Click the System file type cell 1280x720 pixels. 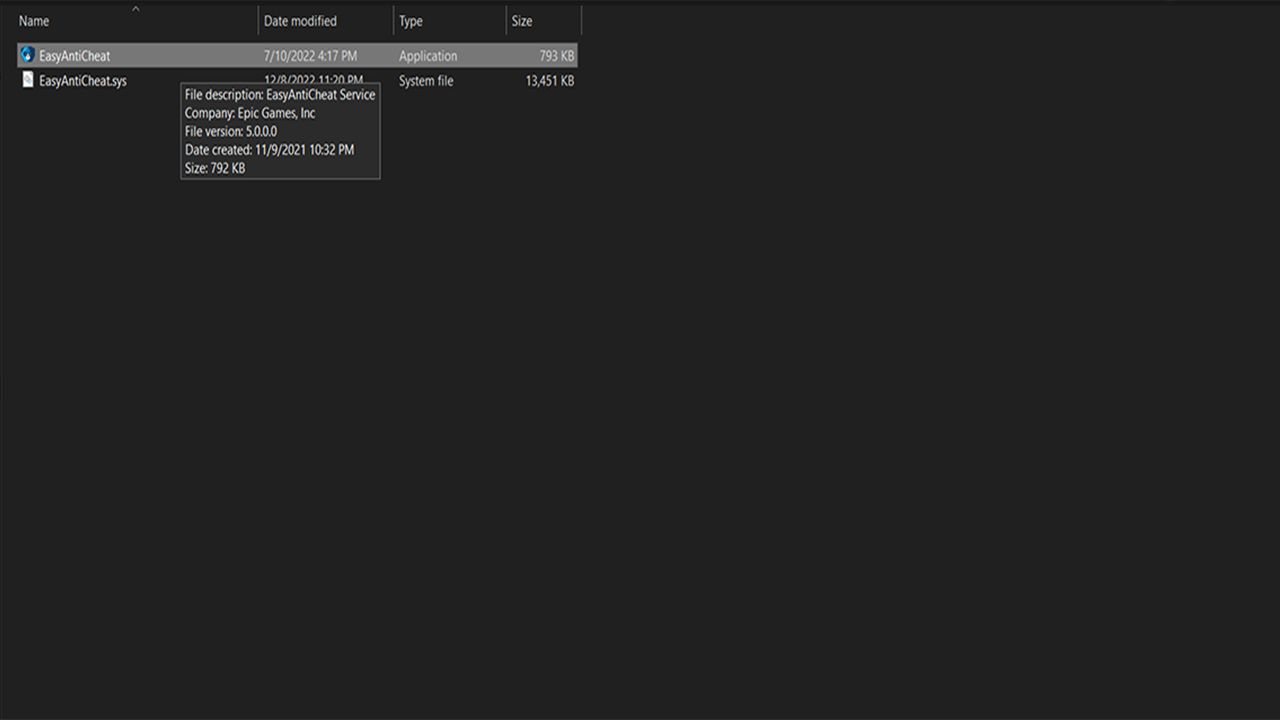pos(426,81)
